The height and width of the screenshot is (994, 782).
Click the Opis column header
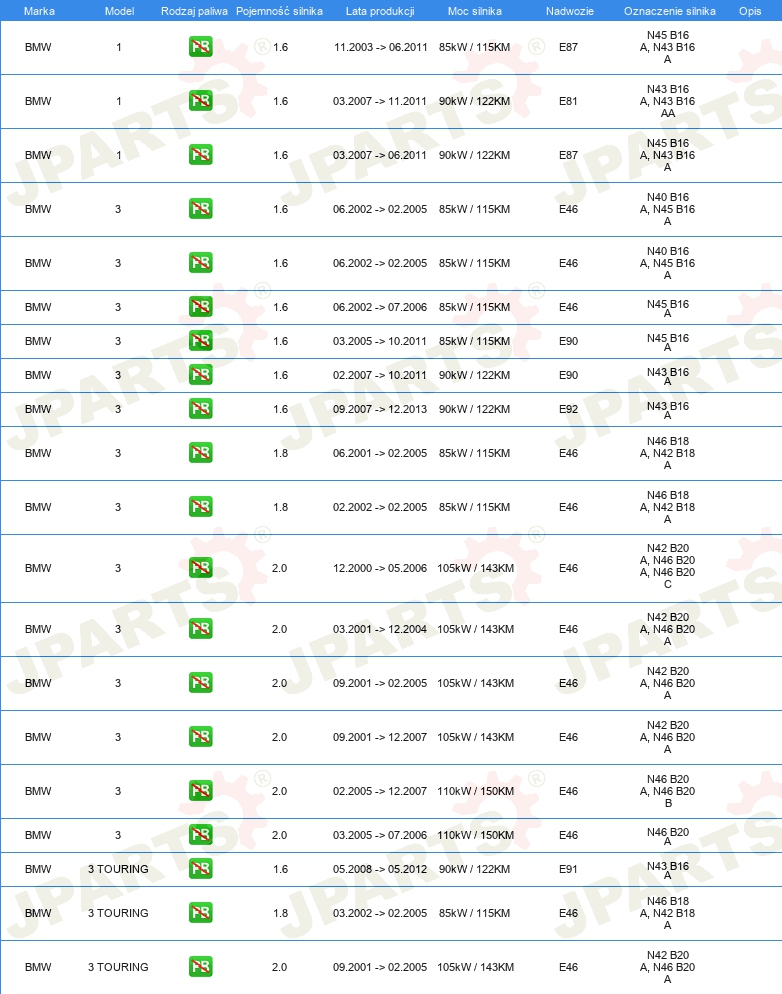pos(750,11)
